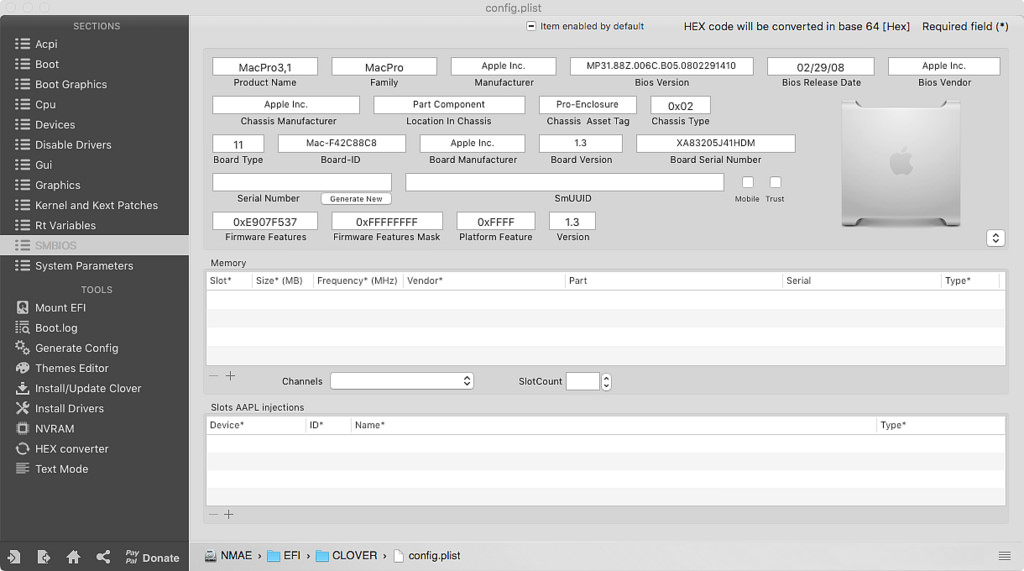Image resolution: width=1024 pixels, height=571 pixels.
Task: Click the Bios Release Date field
Action: point(821,67)
